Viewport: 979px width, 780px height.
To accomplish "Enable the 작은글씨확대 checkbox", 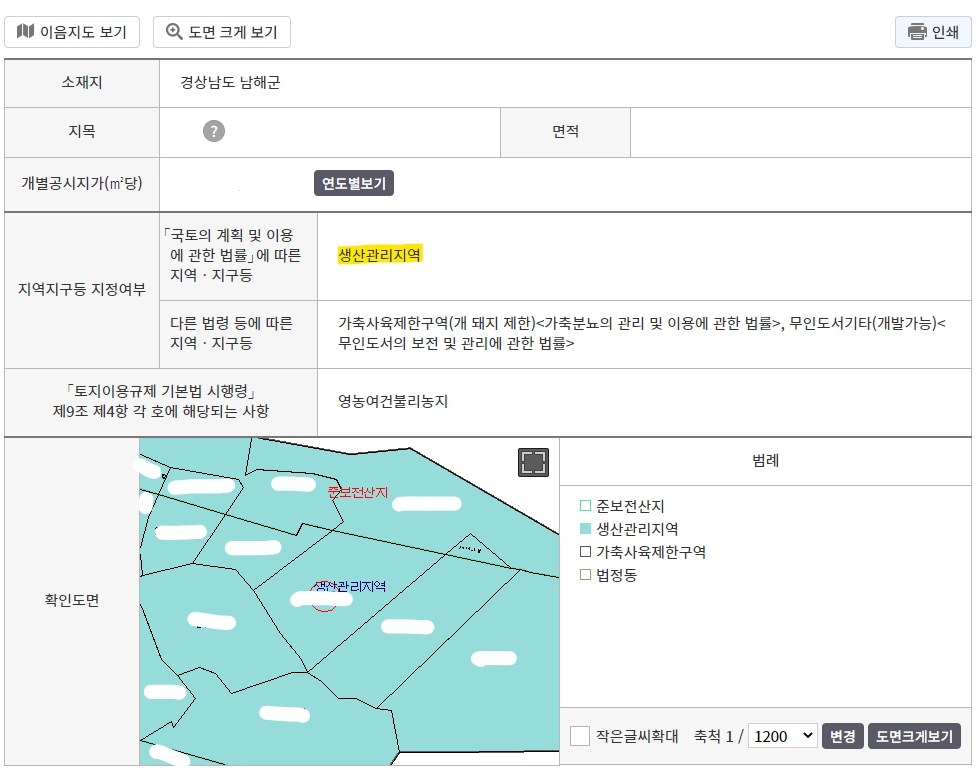I will (579, 736).
